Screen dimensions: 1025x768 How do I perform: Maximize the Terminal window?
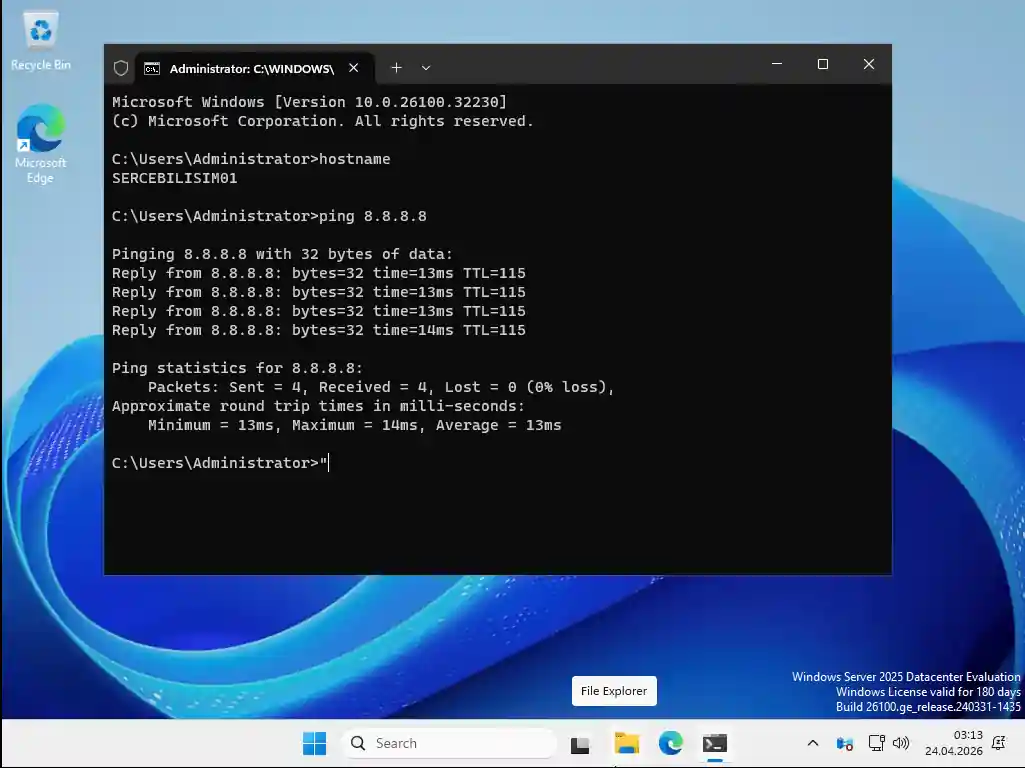click(823, 64)
